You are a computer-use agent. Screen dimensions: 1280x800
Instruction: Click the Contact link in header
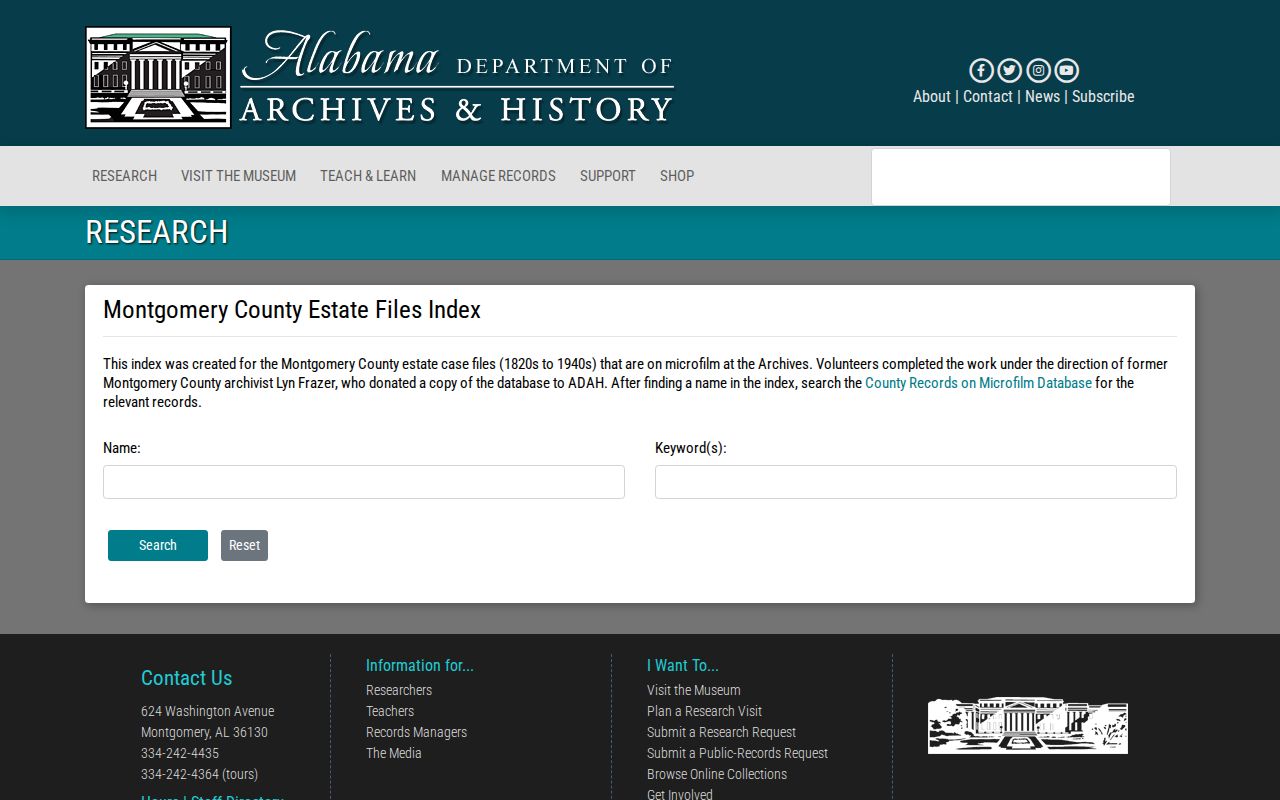pyautogui.click(x=988, y=96)
